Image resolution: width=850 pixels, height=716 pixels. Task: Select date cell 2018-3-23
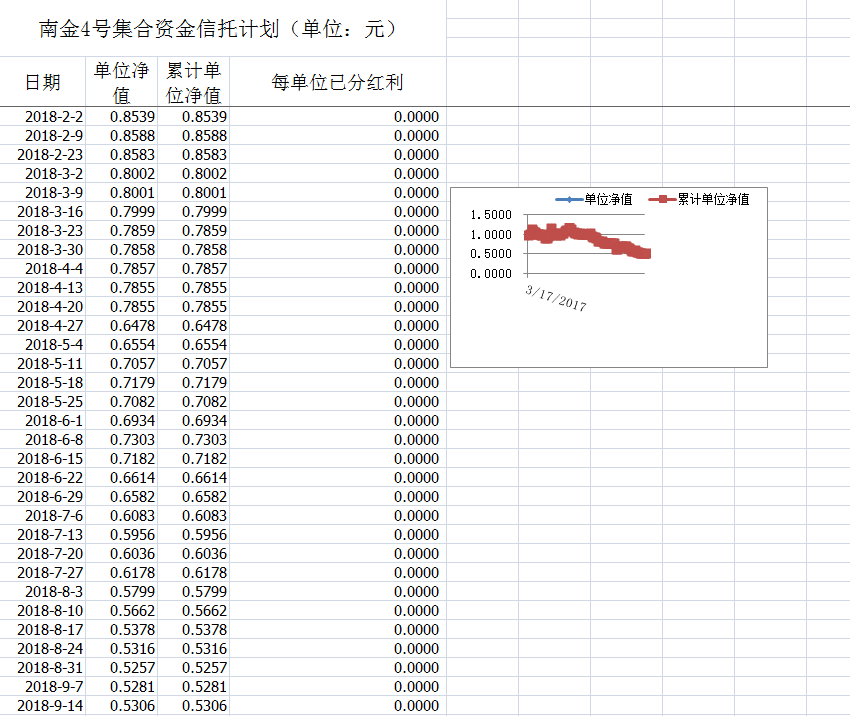point(42,230)
